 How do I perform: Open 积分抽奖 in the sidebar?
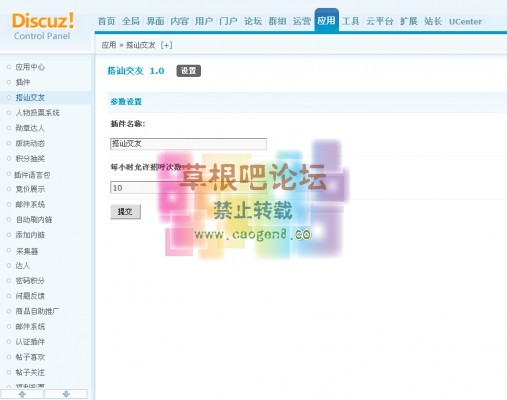click(x=30, y=159)
